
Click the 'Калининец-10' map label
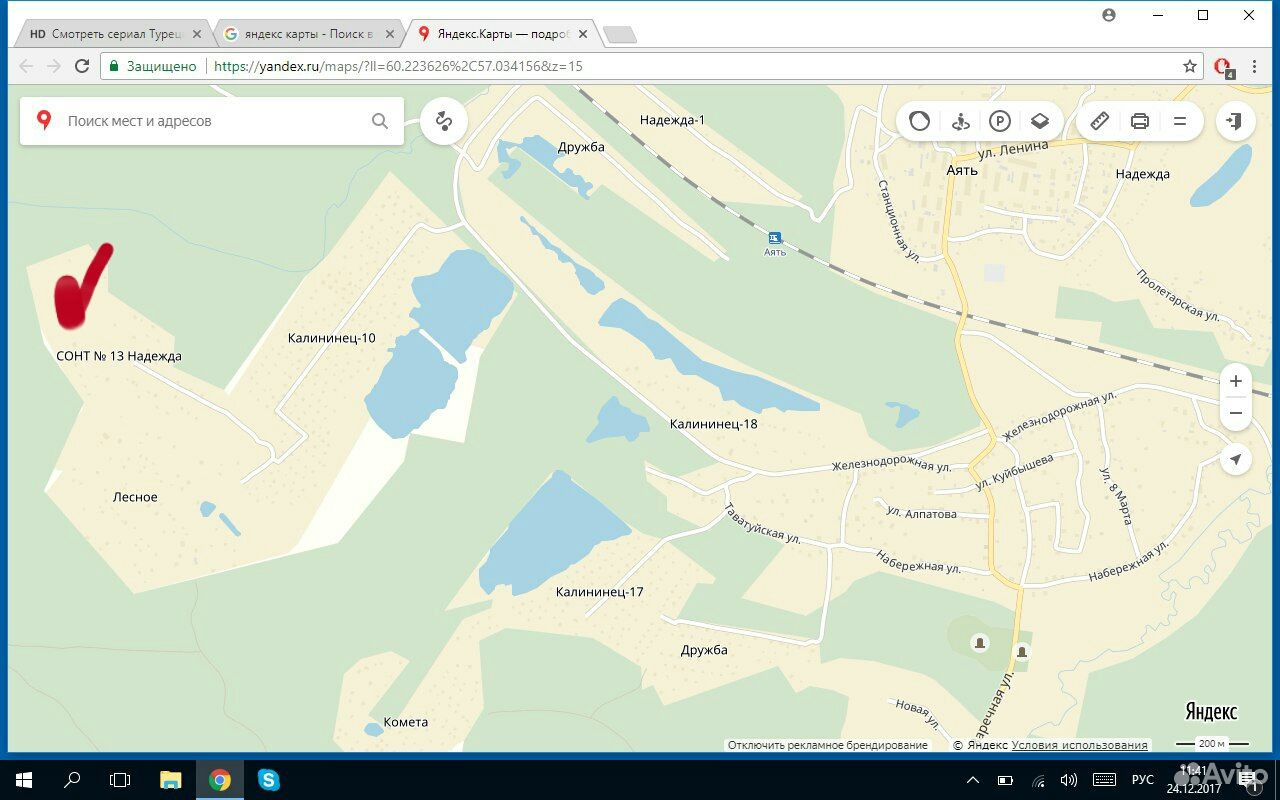tap(331, 338)
